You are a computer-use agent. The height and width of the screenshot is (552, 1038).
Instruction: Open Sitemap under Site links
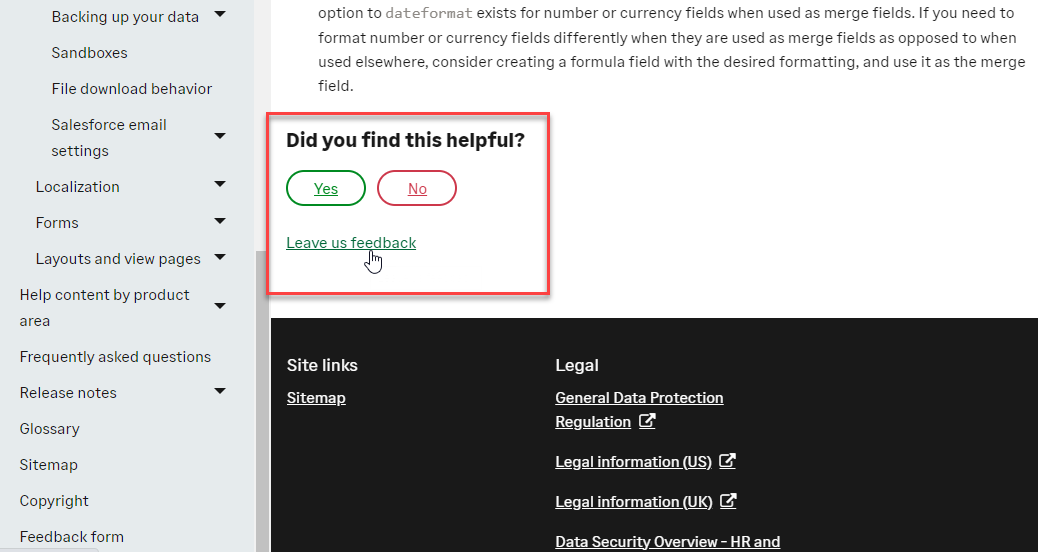(x=316, y=398)
